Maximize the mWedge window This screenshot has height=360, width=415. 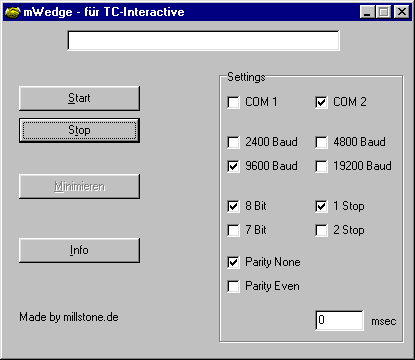(384, 12)
